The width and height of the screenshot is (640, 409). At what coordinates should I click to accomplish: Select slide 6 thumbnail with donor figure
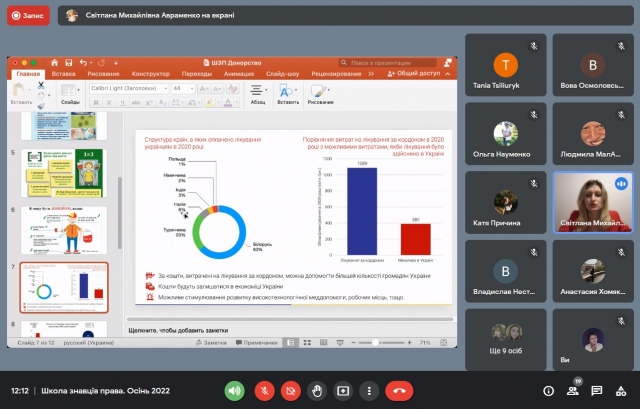[x=64, y=230]
